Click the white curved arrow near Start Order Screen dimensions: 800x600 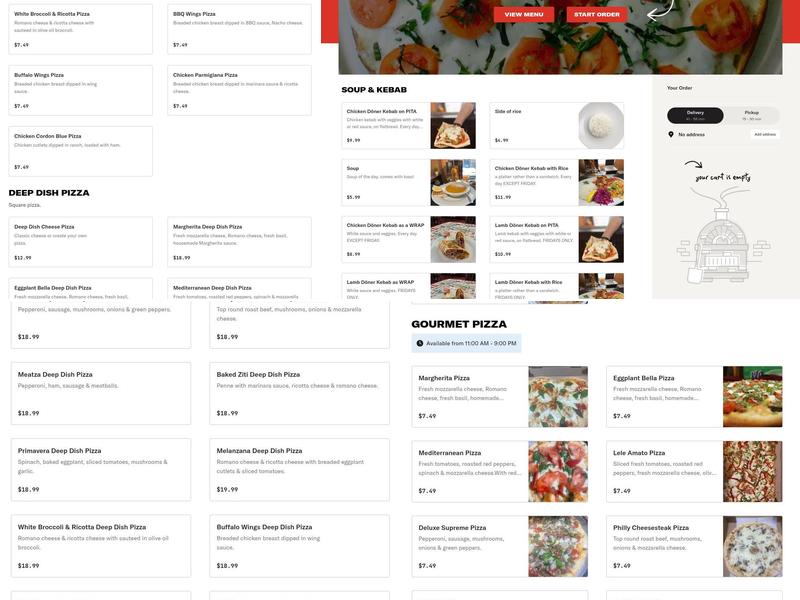click(661, 11)
